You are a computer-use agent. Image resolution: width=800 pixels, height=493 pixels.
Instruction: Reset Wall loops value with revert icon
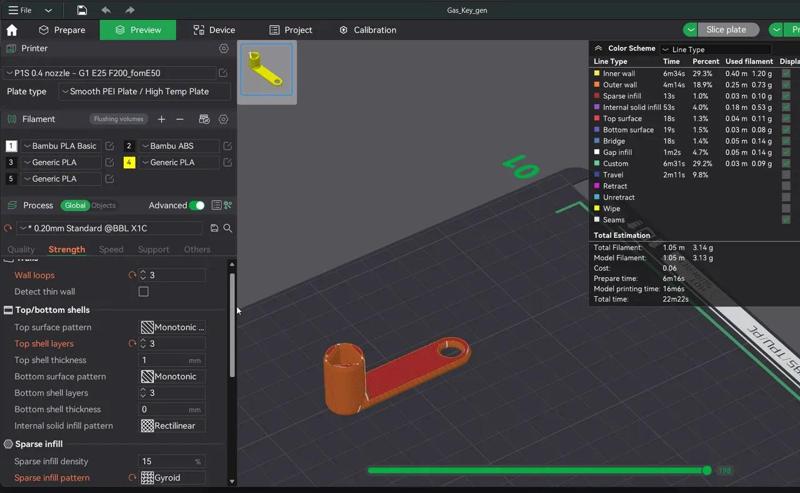coord(132,275)
